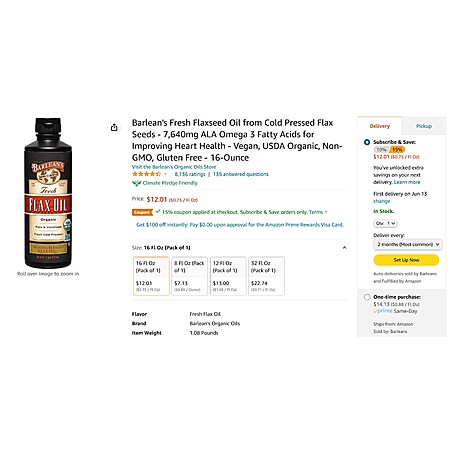Click the 15% savings badge
Viewport: 450px width, 450px height.
(x=397, y=150)
